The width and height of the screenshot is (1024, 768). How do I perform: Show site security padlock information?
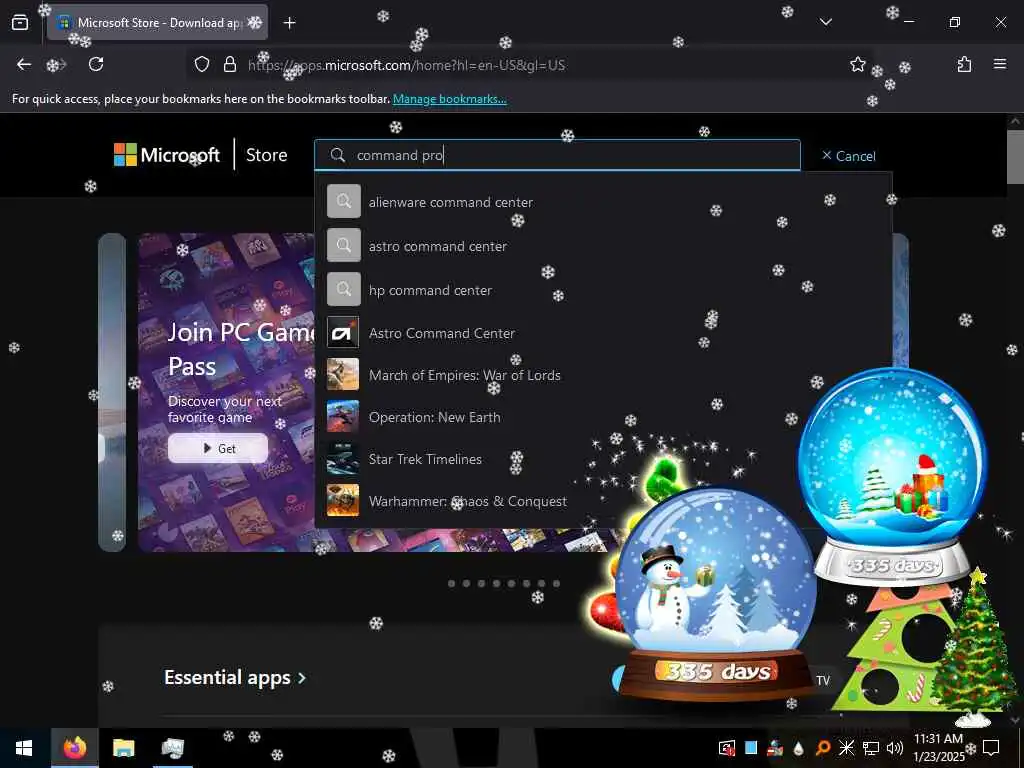click(x=230, y=64)
